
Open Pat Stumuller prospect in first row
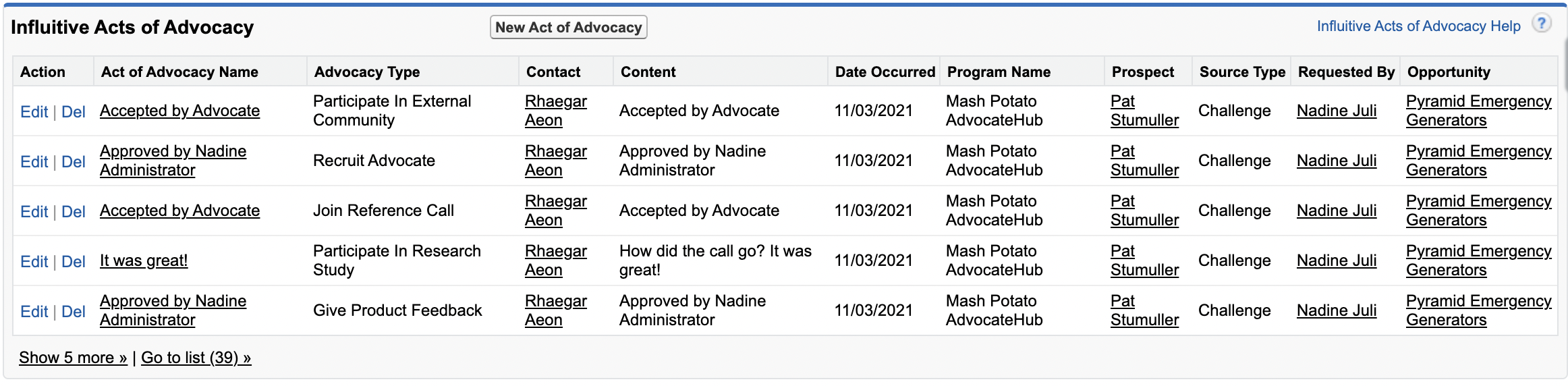click(1144, 111)
